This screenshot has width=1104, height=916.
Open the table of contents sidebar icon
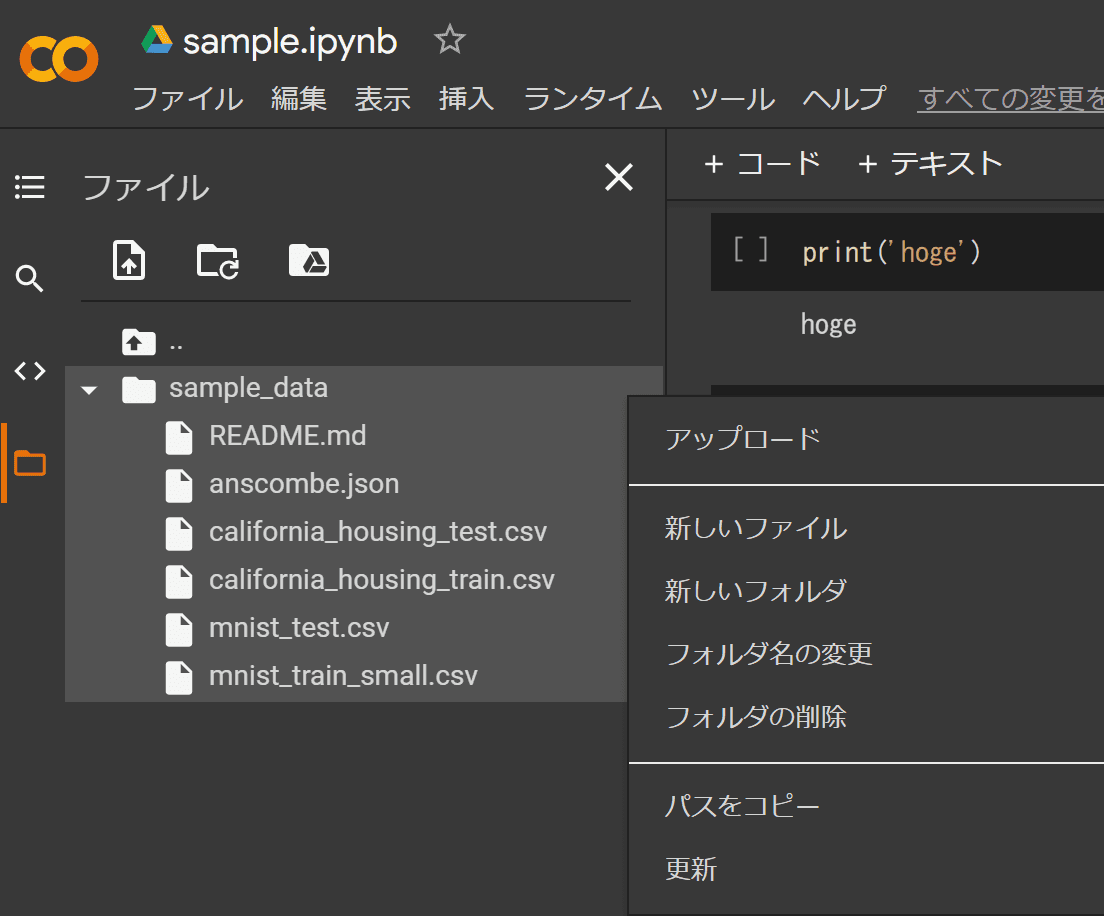point(30,187)
